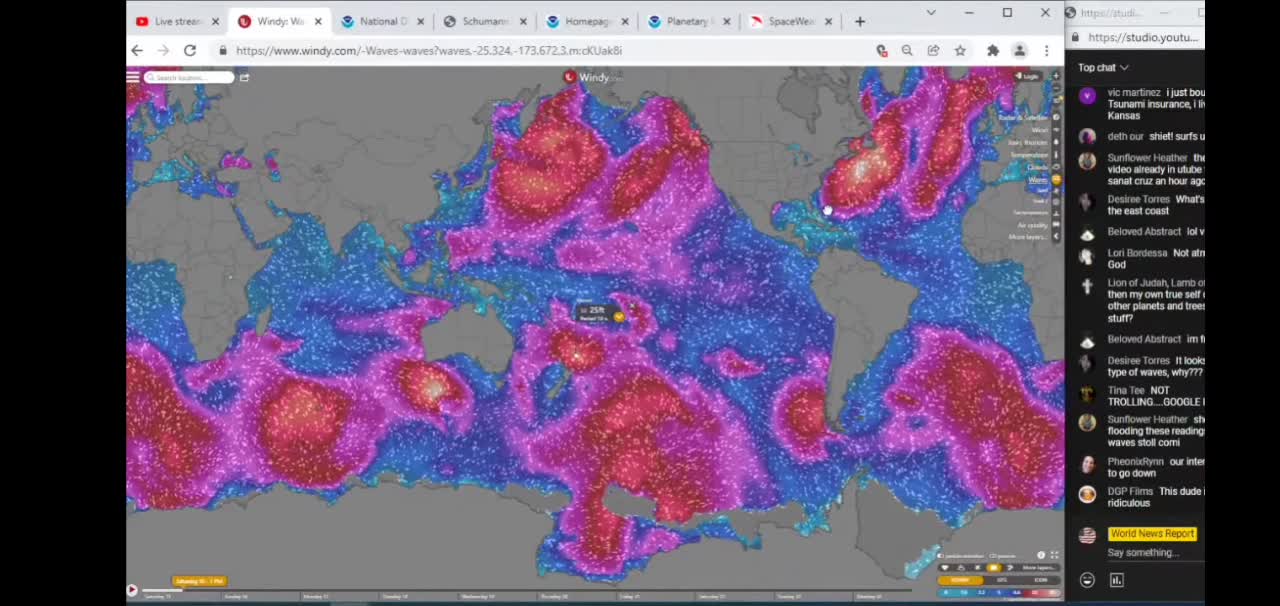Screen dimensions: 1280x606
Task: Click Say something chat input
Action: click(x=1143, y=552)
